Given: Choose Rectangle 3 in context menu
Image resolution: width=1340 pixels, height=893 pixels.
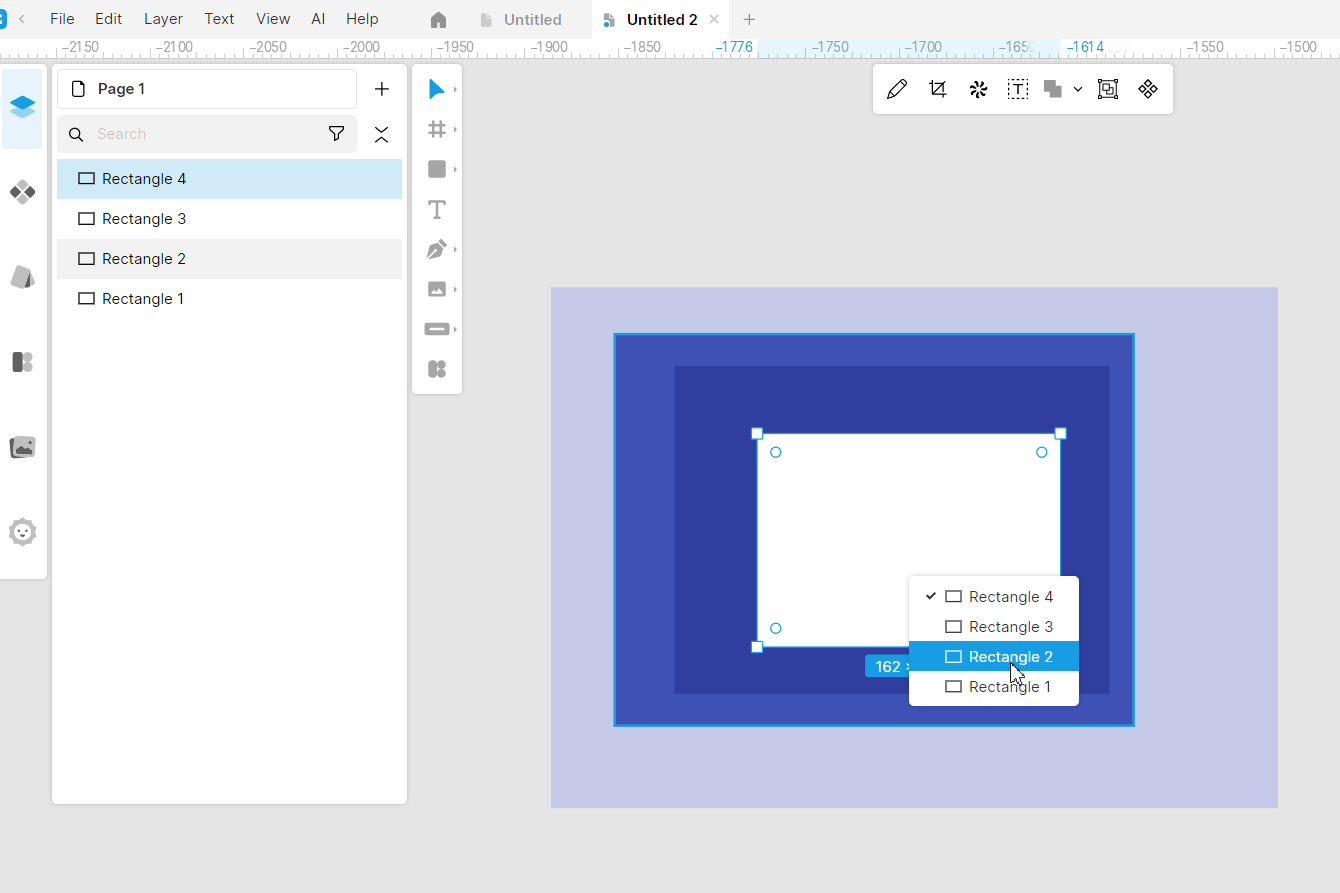Looking at the screenshot, I should [x=994, y=627].
